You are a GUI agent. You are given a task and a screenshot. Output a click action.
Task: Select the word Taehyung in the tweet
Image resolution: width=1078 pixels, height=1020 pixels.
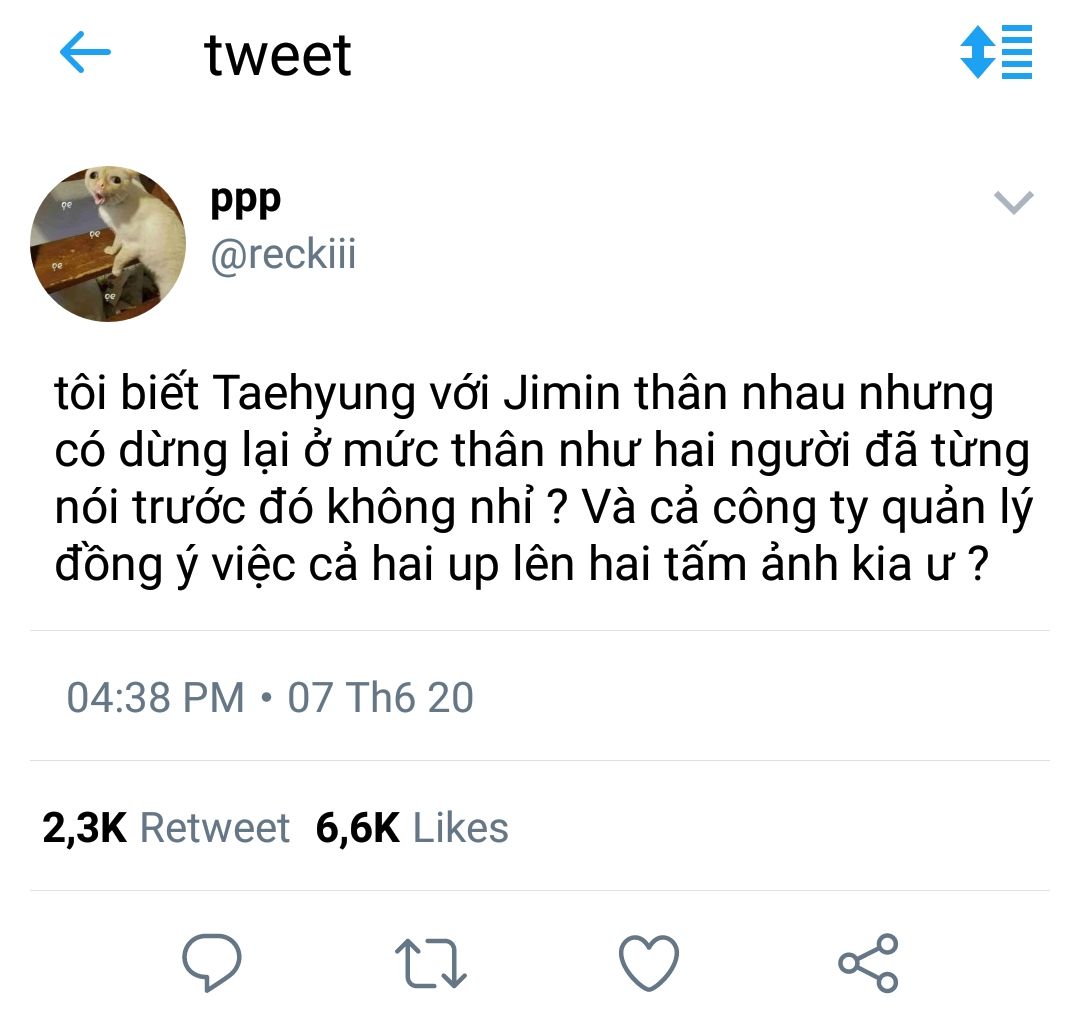[314, 395]
